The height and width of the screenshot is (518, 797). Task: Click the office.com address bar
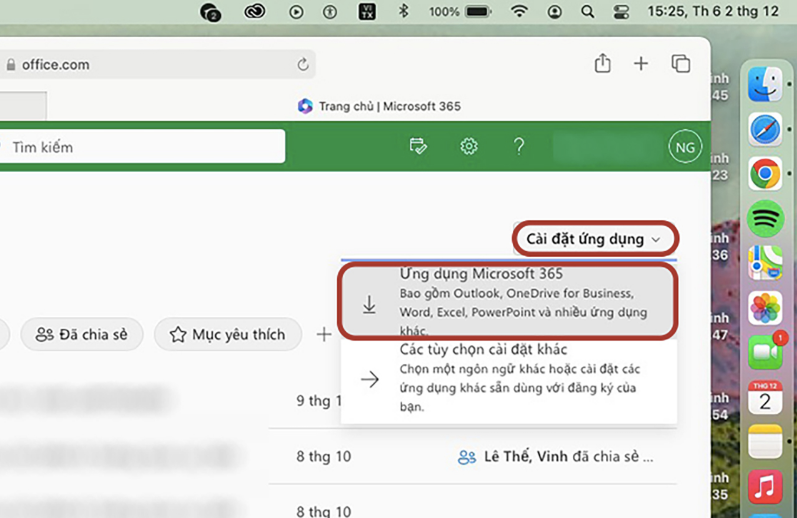[x=150, y=65]
